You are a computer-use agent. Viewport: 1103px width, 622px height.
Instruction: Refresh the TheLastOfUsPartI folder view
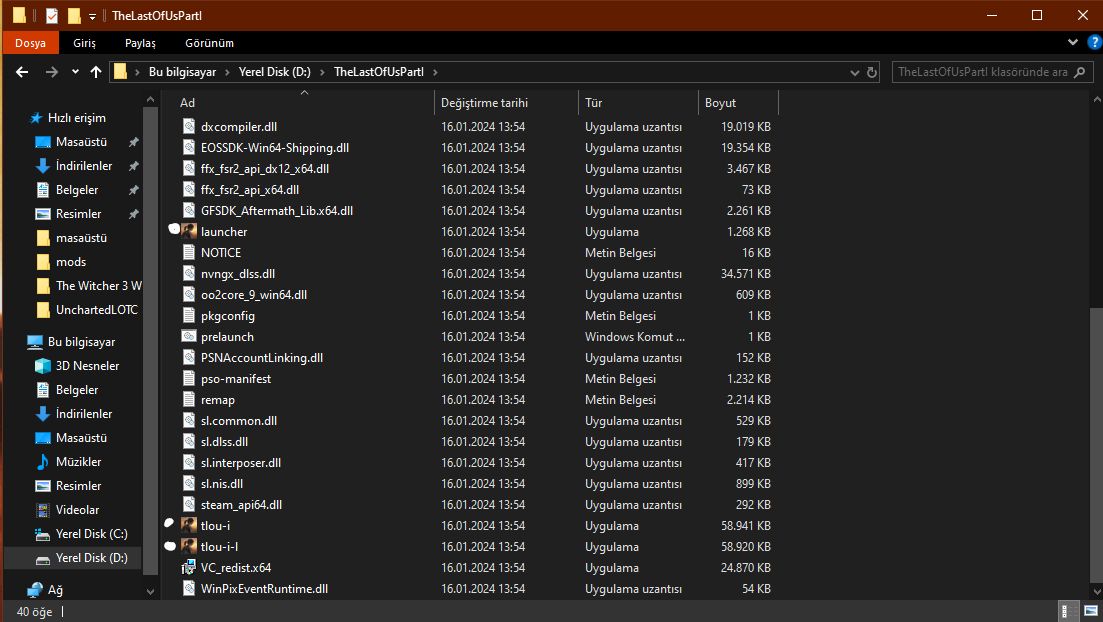point(872,72)
